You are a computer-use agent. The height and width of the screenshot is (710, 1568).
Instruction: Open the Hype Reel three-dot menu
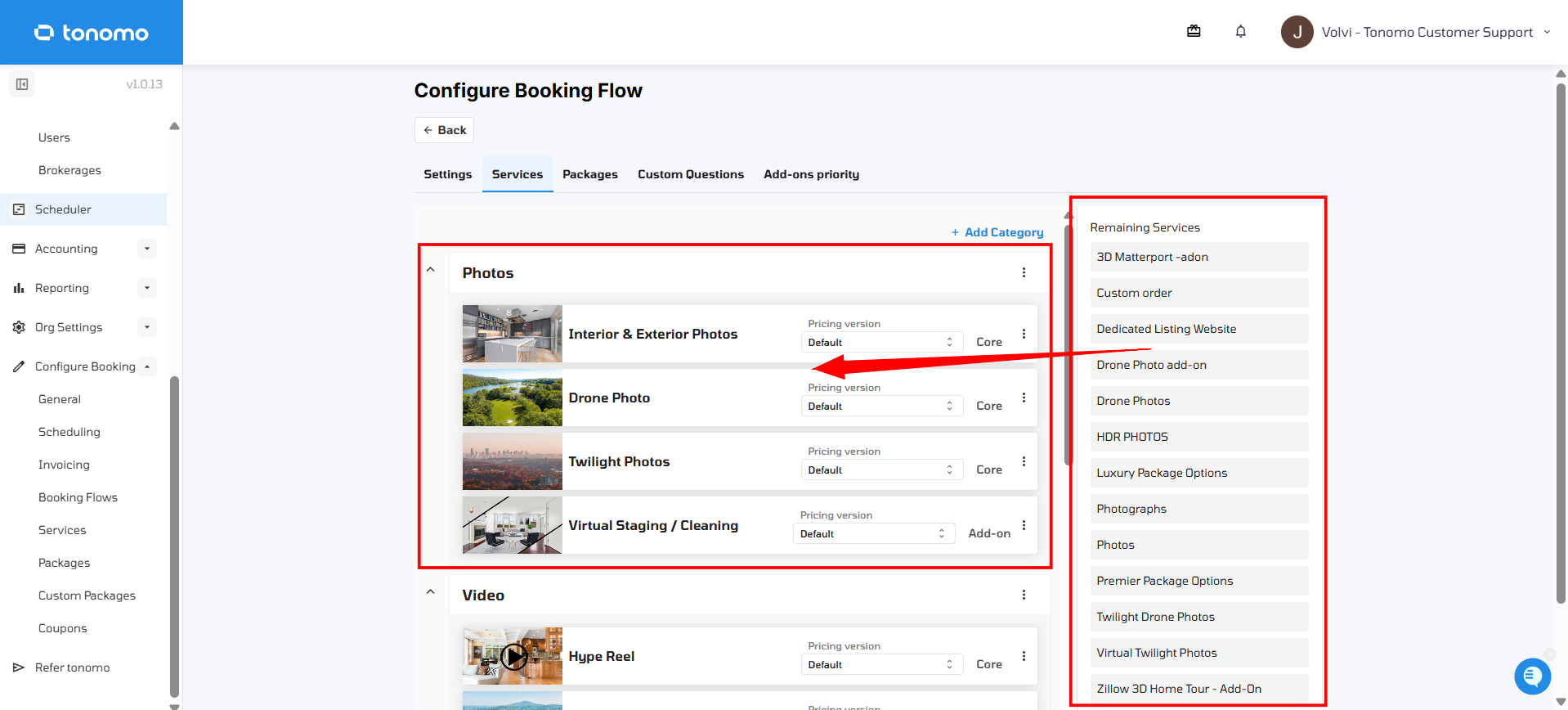[1024, 656]
